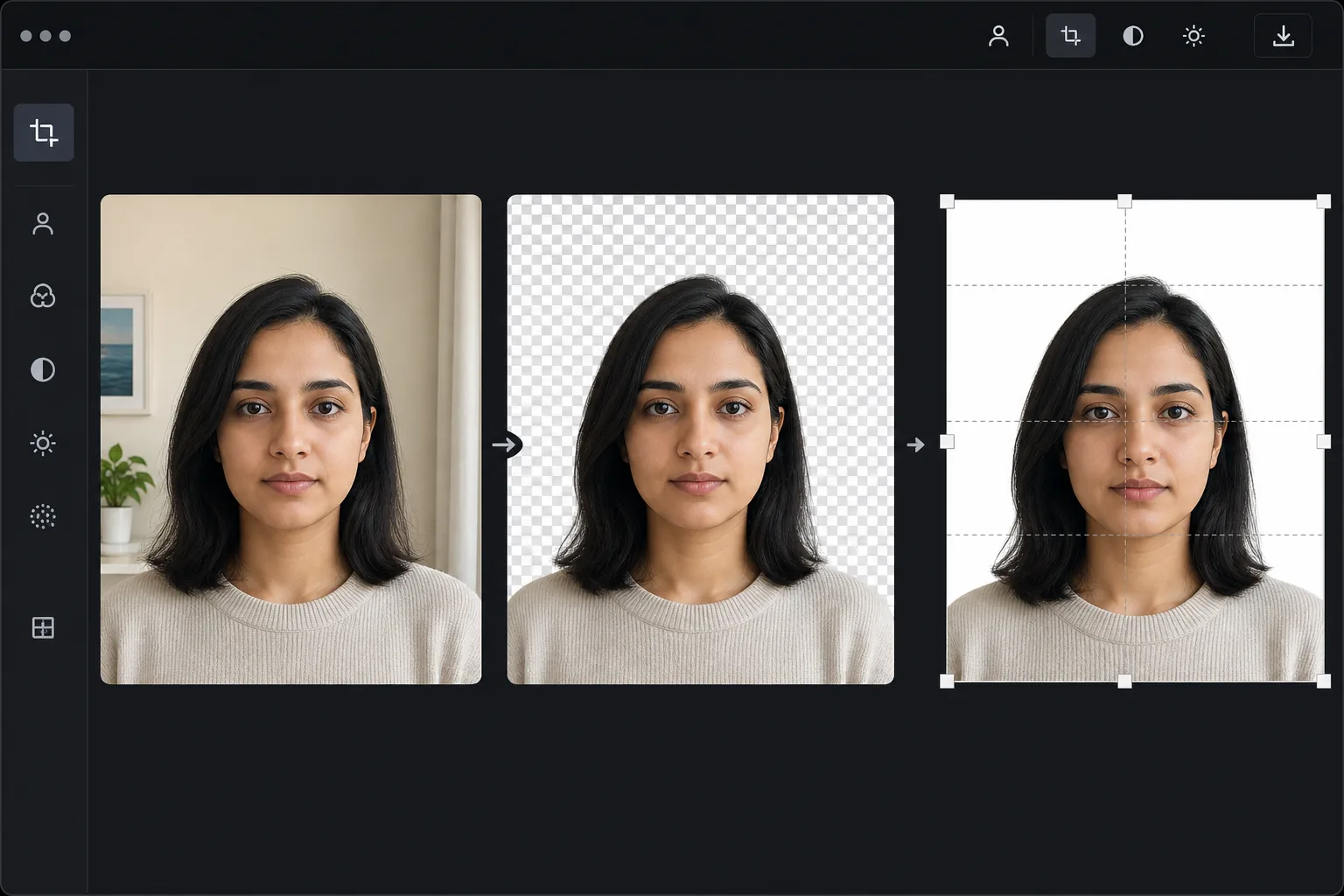
Task: Click the bottom-right crop corner handle
Action: click(1324, 681)
